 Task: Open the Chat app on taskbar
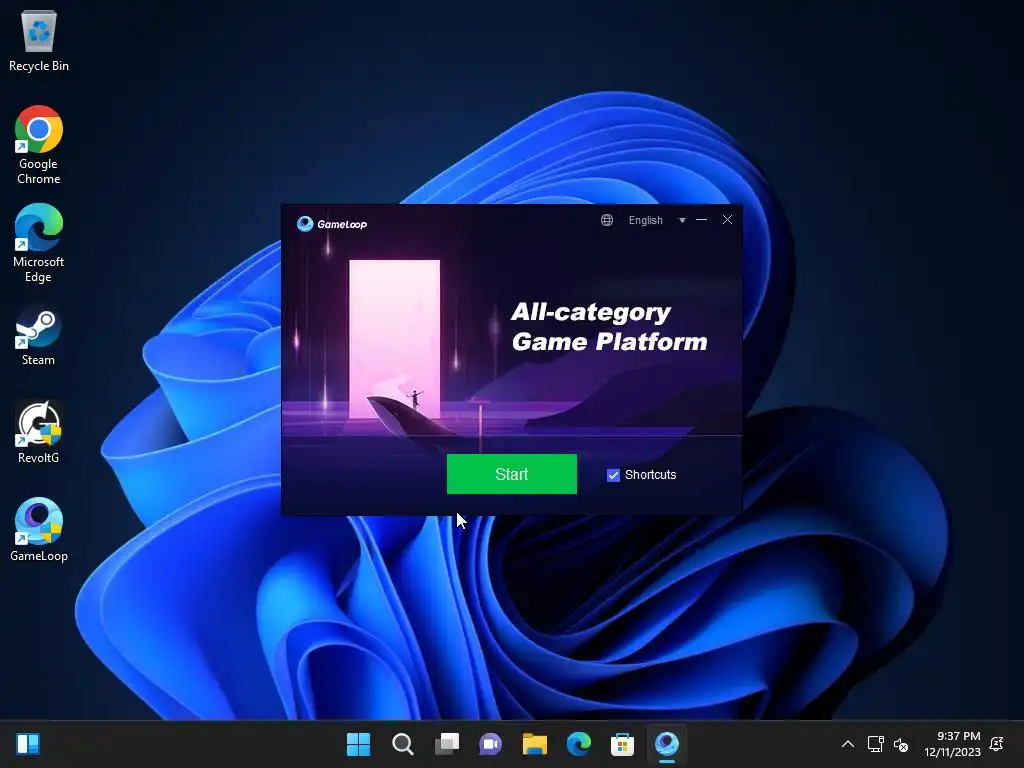(x=490, y=744)
